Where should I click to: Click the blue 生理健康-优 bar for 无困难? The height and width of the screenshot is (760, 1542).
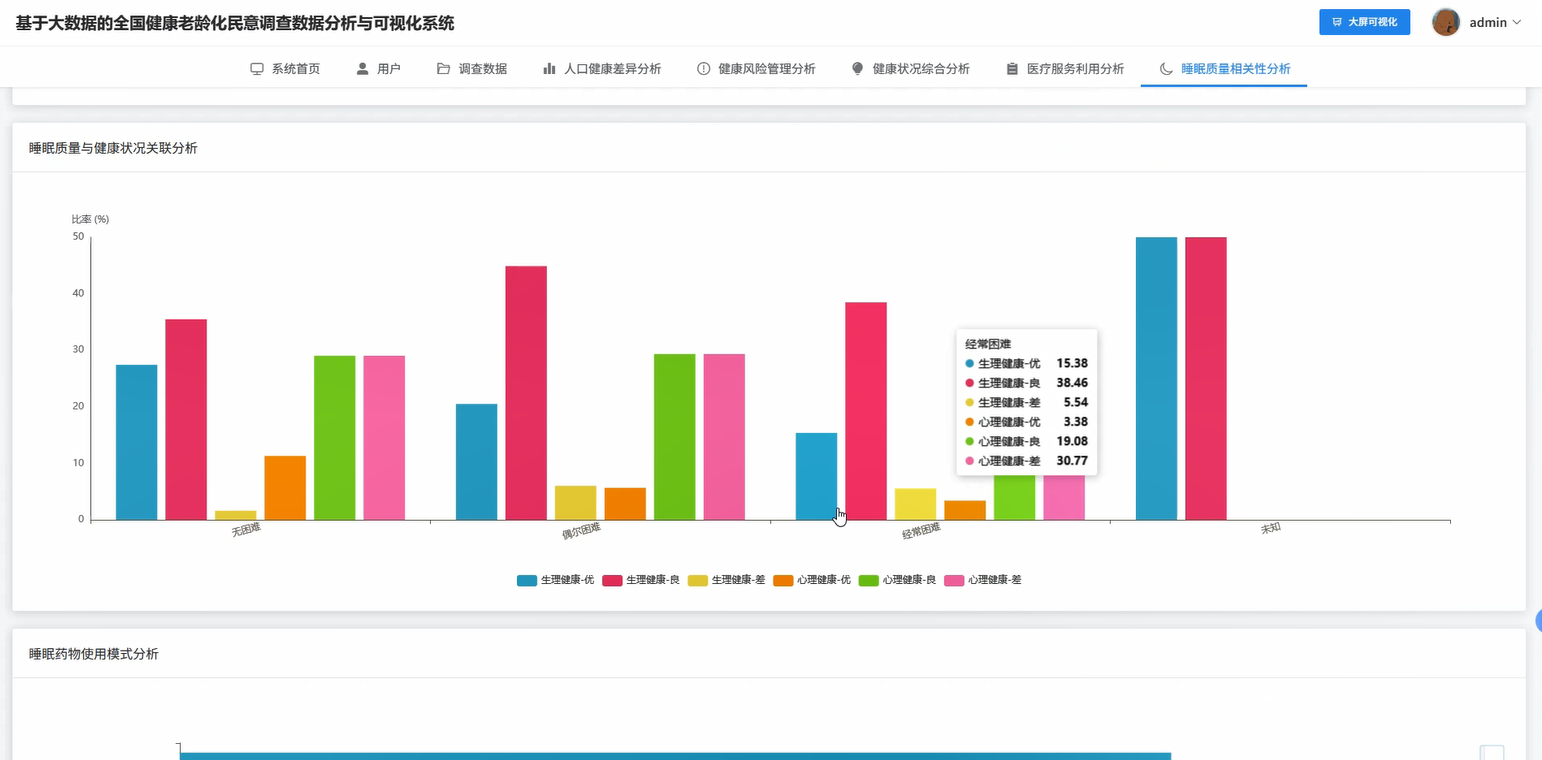(x=137, y=442)
